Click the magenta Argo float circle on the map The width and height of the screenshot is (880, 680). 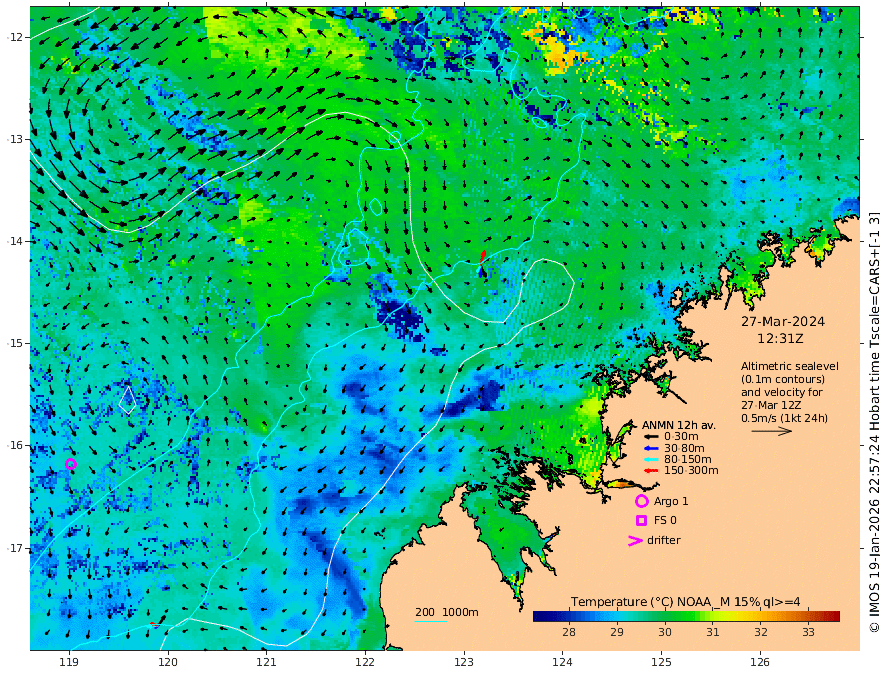[x=71, y=464]
